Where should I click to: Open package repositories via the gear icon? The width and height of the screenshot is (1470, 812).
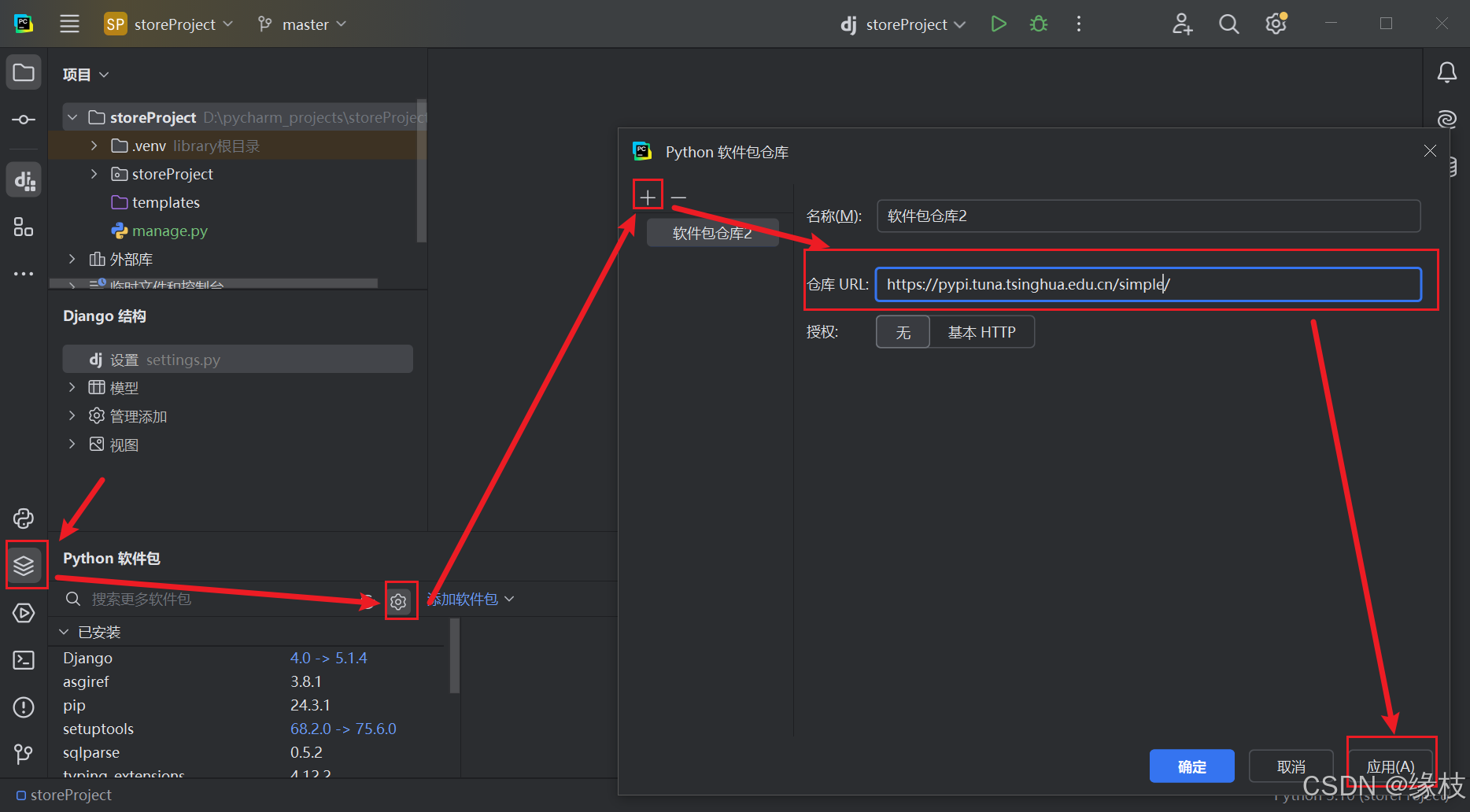(399, 600)
